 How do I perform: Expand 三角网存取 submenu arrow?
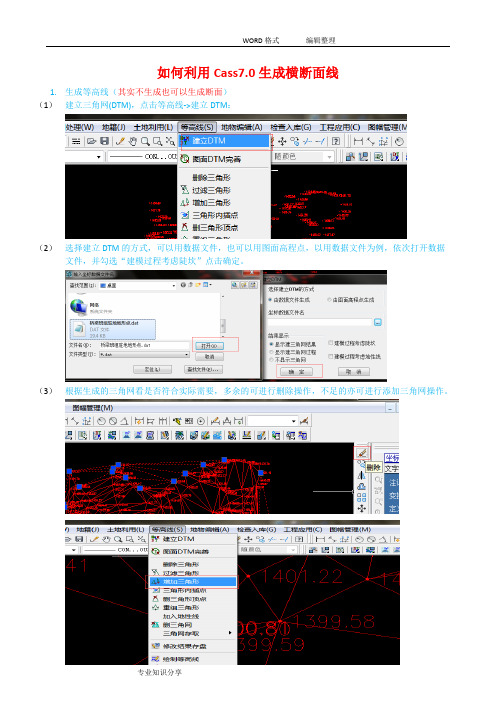230,633
